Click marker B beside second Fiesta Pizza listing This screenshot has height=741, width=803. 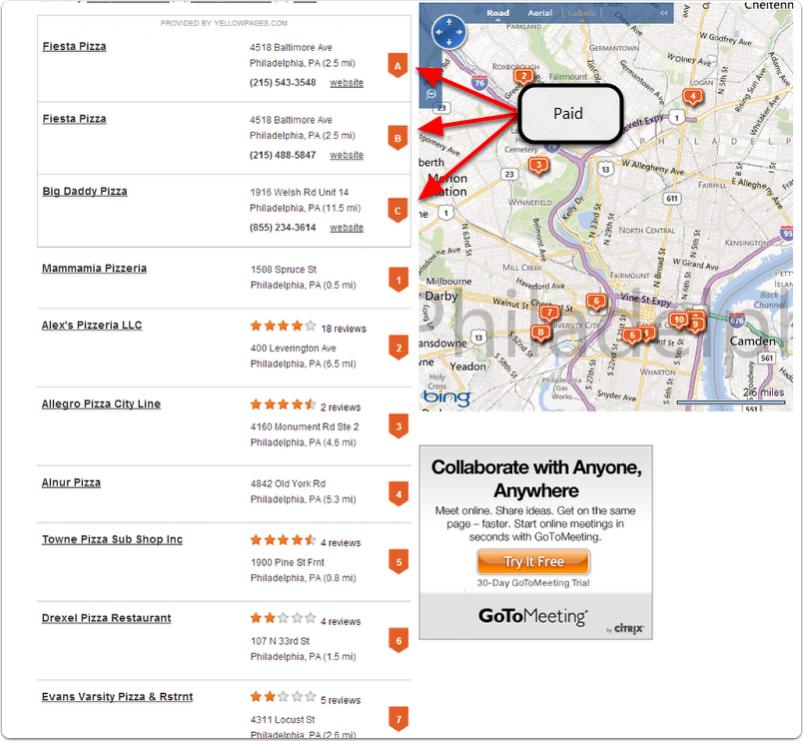(398, 138)
